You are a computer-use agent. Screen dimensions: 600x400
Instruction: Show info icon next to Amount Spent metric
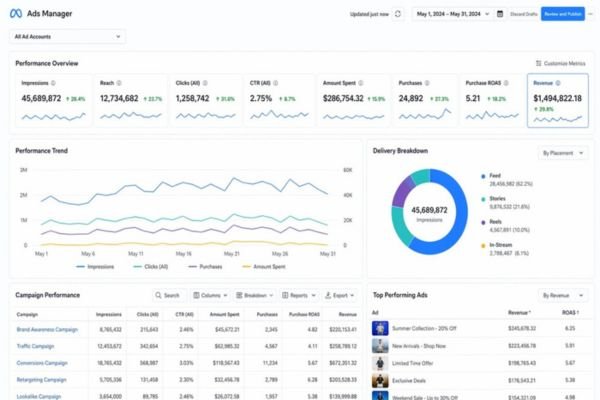[360, 83]
